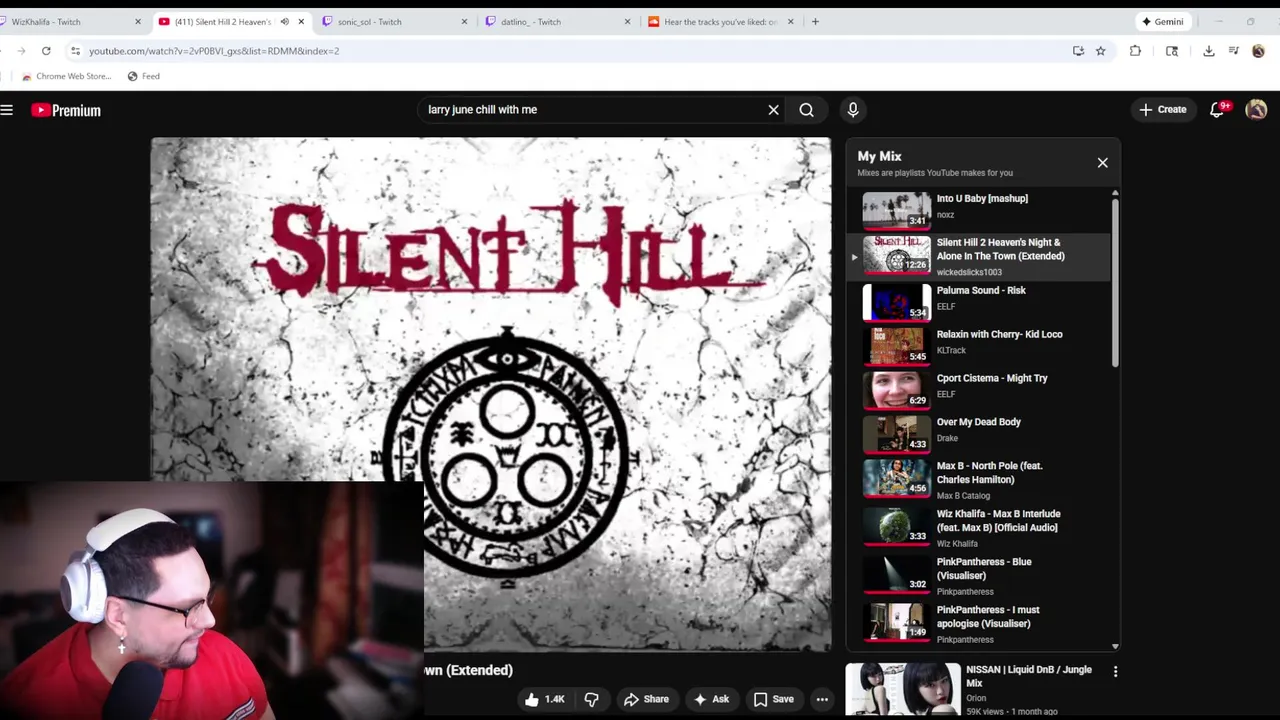Screen dimensions: 1280x720
Task: Open Chrome downloads icon
Action: point(1208,51)
